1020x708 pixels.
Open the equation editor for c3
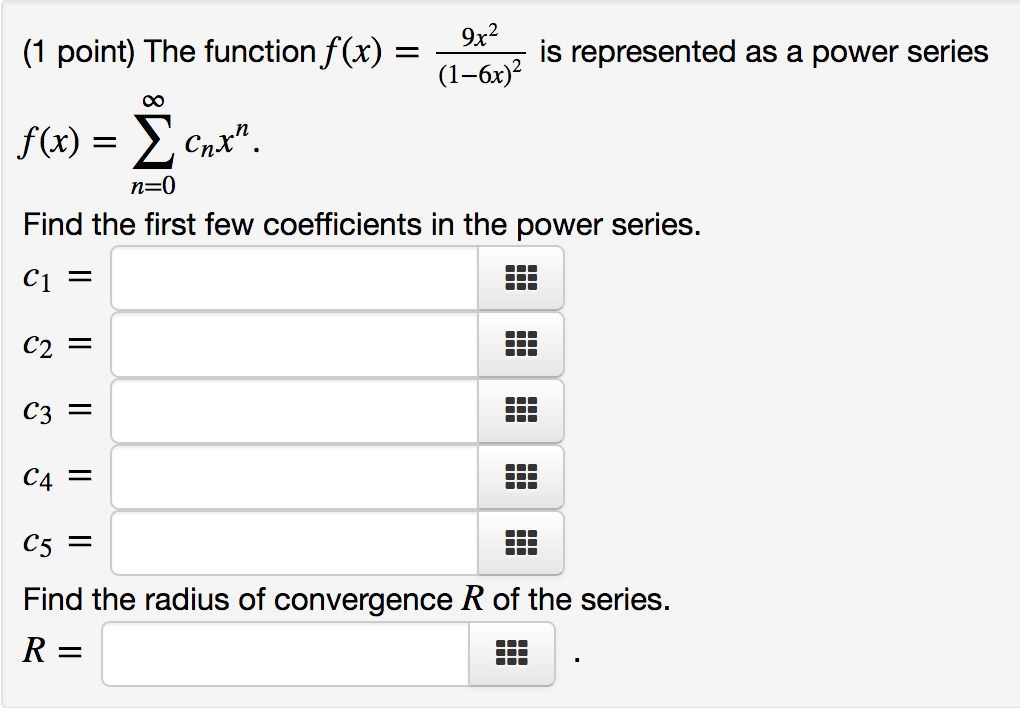coord(521,410)
